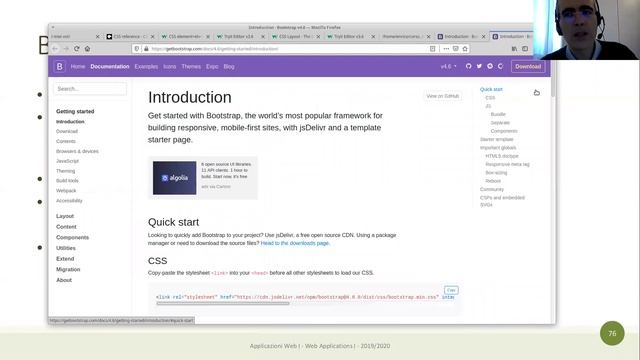Open the Firefox library icon
The height and width of the screenshot is (360, 640).
point(514,49)
